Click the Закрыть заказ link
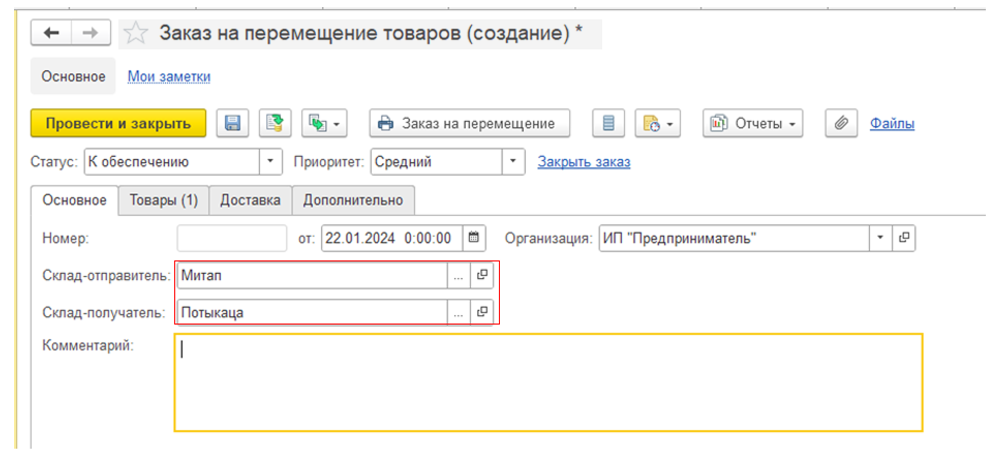1005x456 pixels. click(x=584, y=162)
